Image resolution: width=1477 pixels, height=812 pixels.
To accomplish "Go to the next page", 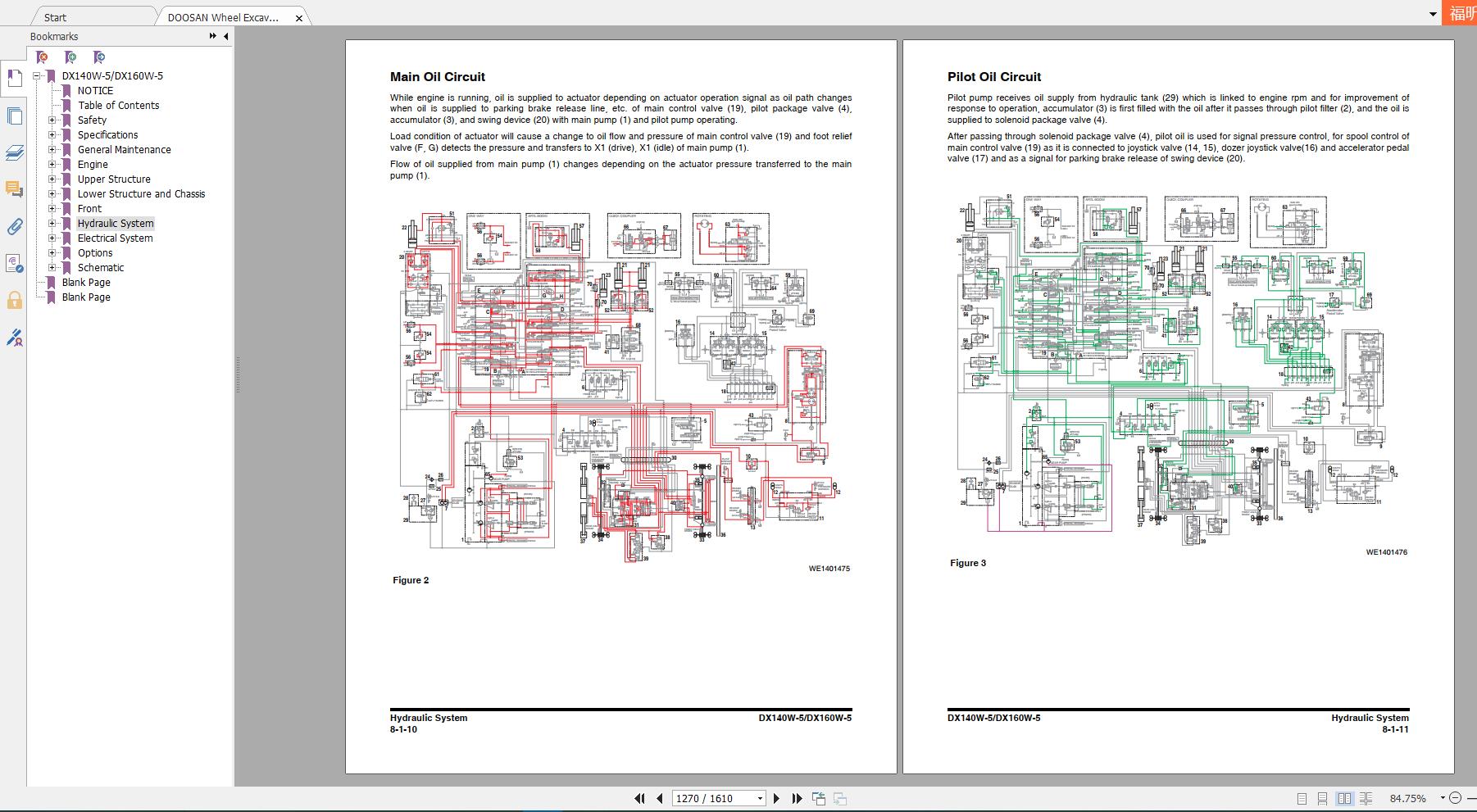I will click(777, 798).
